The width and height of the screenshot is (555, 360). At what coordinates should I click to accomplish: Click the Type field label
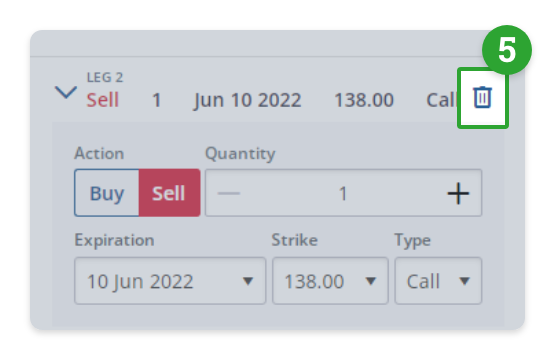point(413,241)
